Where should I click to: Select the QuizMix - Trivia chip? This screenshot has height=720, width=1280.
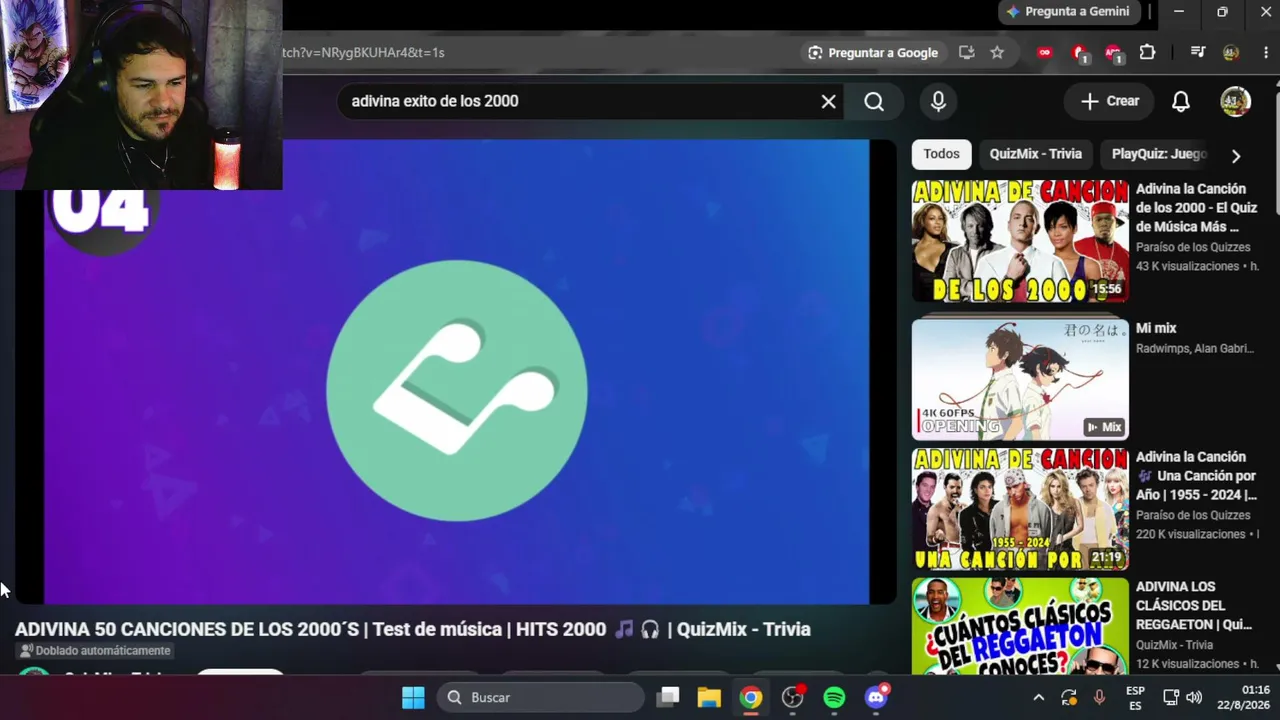tap(1036, 154)
